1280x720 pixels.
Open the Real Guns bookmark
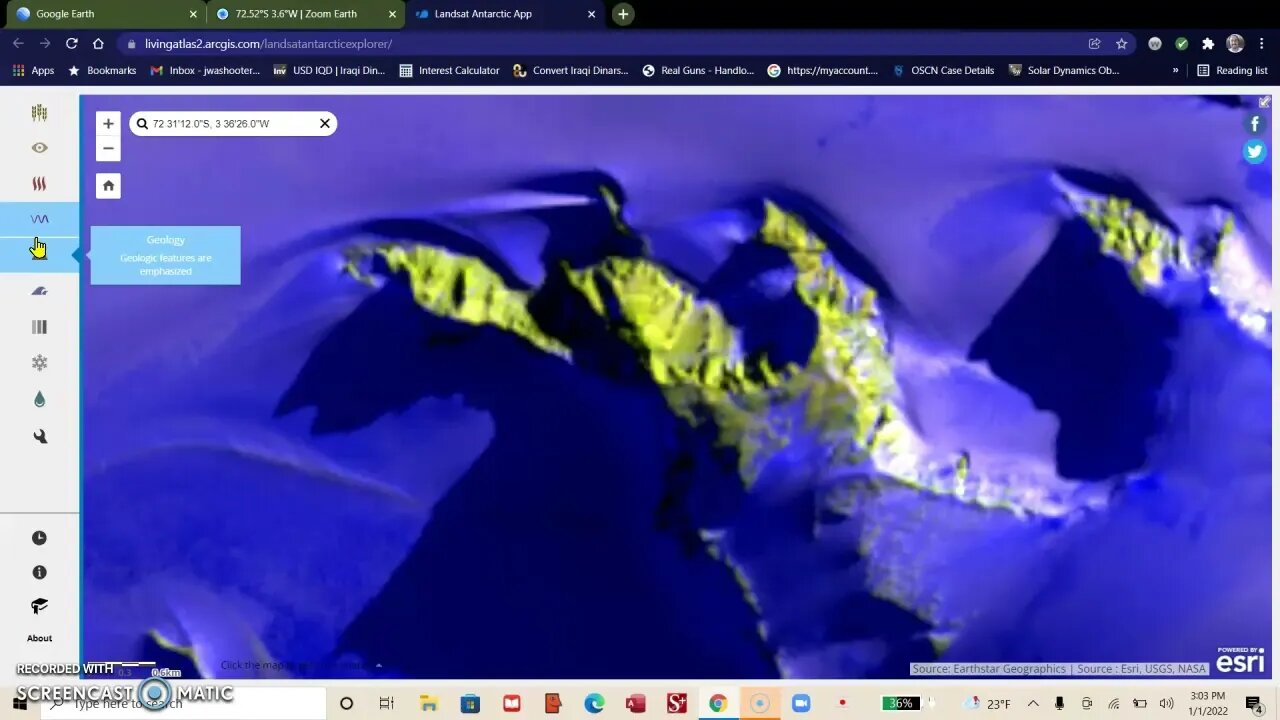698,71
